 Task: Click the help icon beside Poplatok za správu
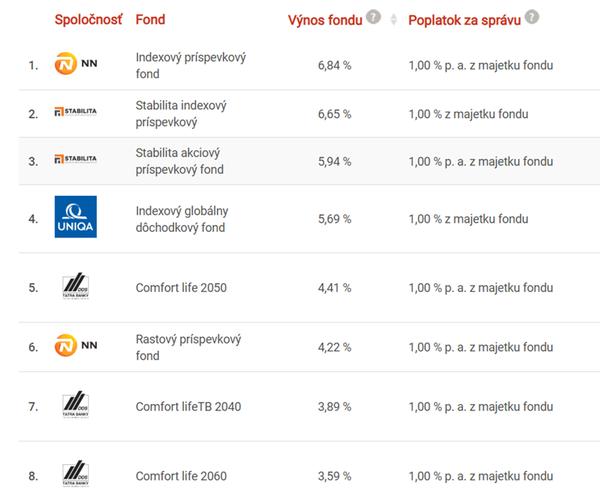click(532, 17)
